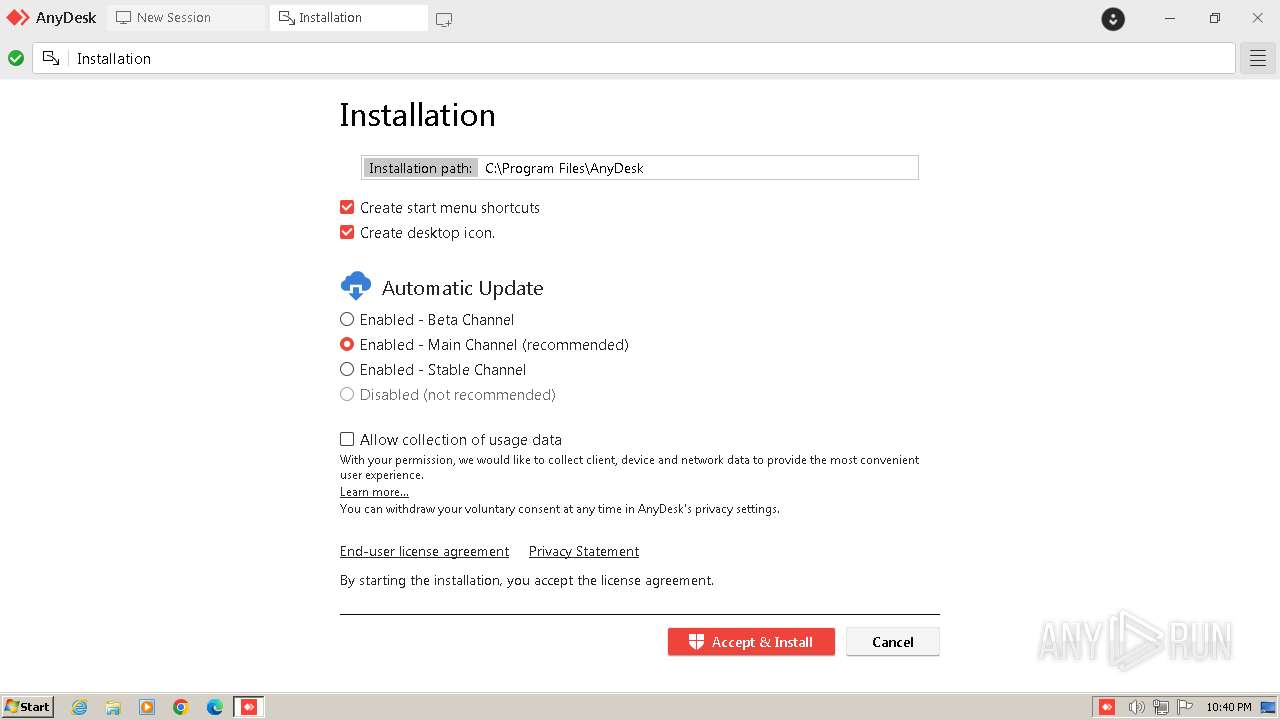Select Enabled - Main Channel option
The width and height of the screenshot is (1280, 720).
[x=347, y=344]
